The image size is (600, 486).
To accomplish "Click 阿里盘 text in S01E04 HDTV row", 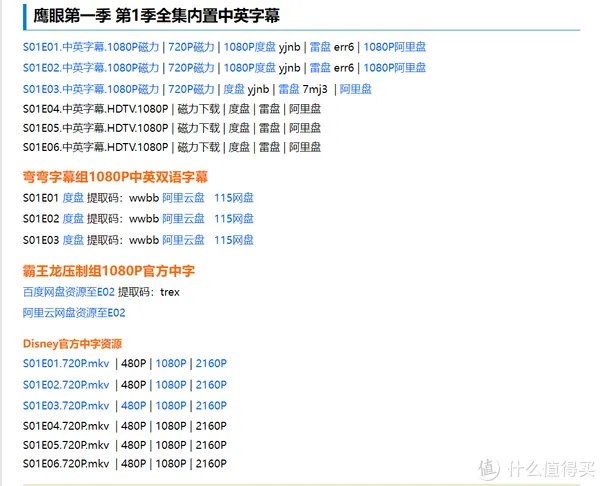I will point(305,109).
